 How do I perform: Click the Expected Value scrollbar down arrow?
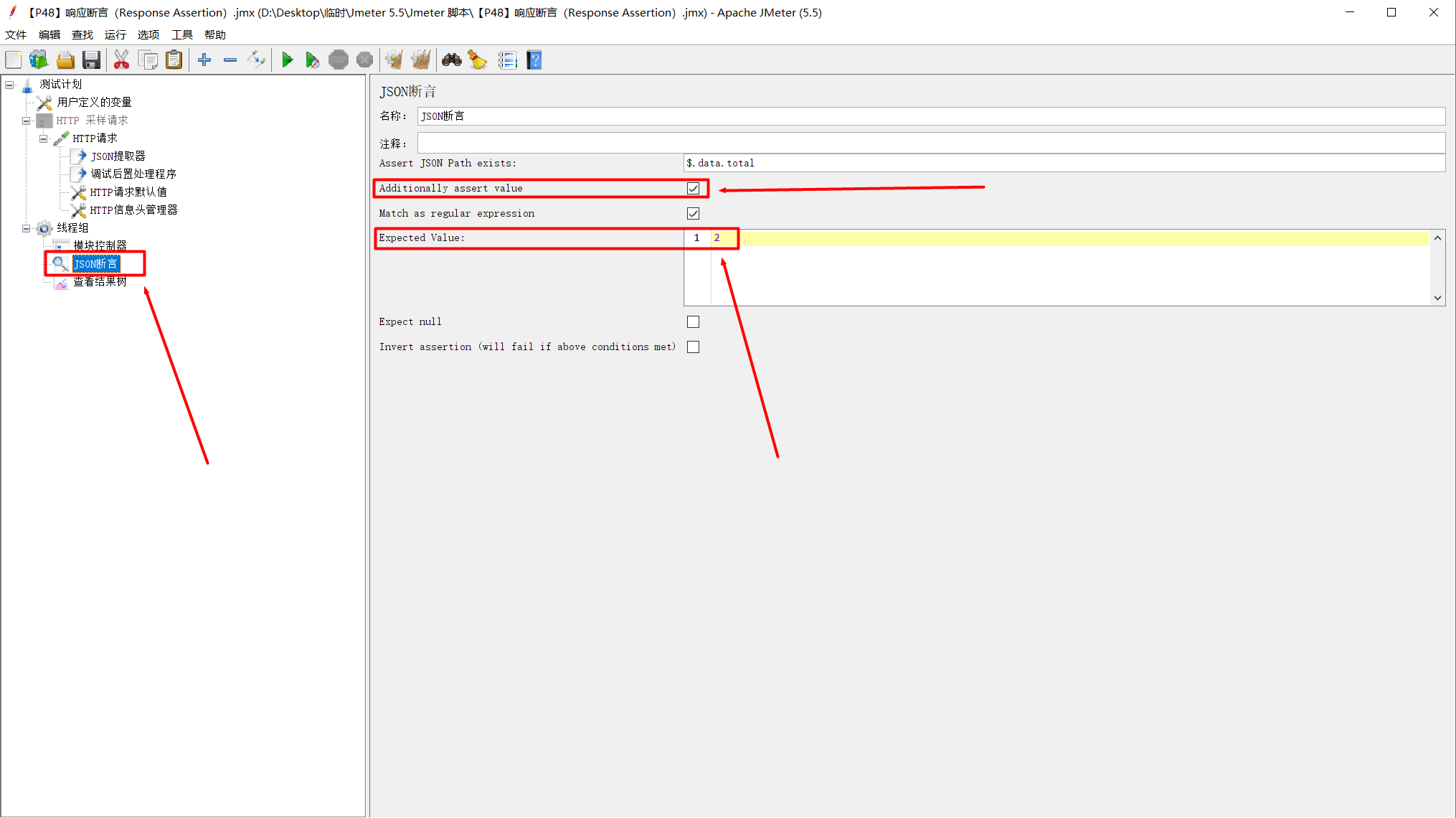coord(1437,298)
